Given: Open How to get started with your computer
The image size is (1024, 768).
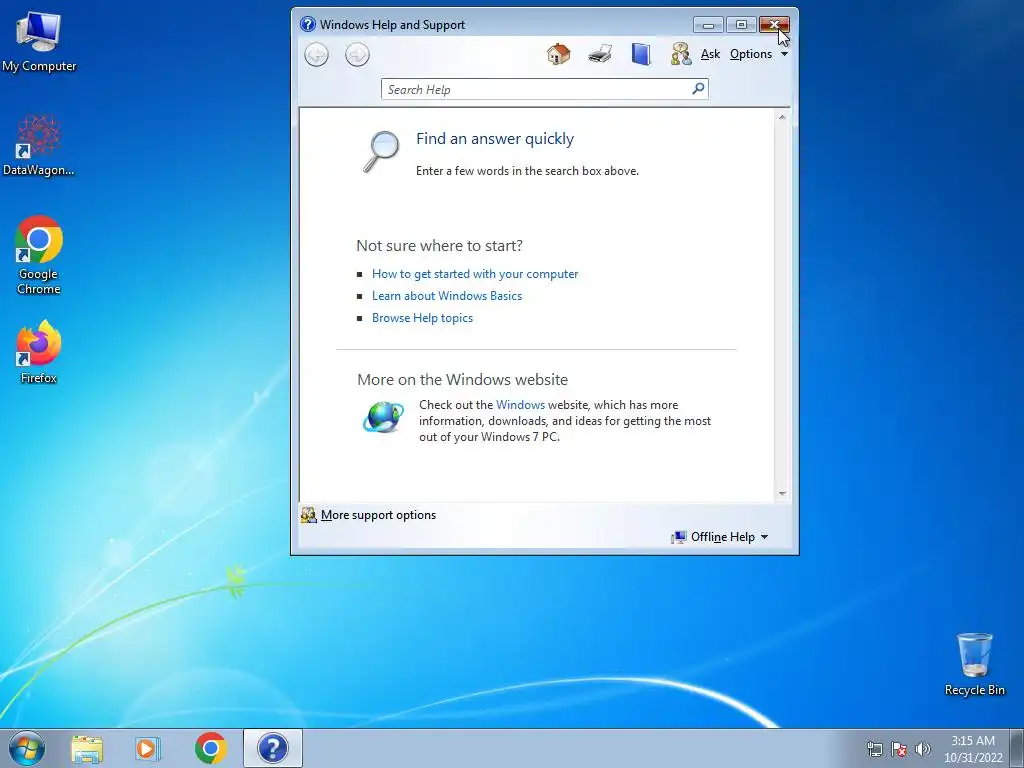Looking at the screenshot, I should (475, 274).
